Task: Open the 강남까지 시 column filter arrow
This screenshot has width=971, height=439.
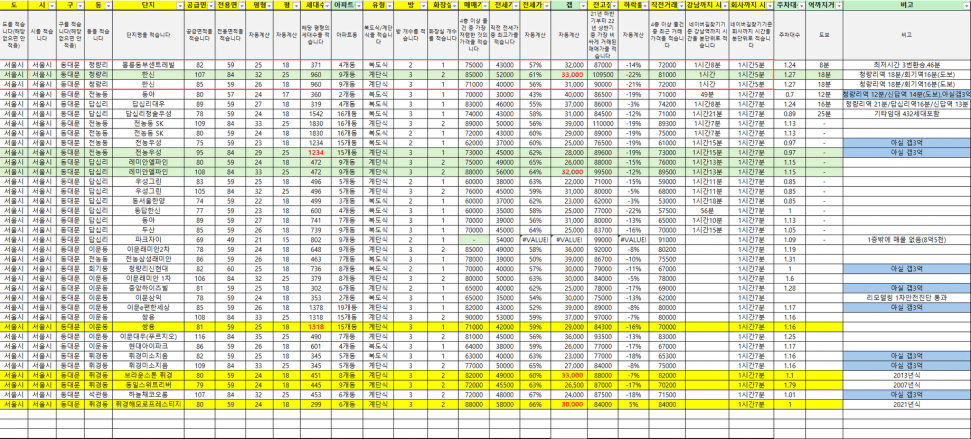Action: pos(723,5)
